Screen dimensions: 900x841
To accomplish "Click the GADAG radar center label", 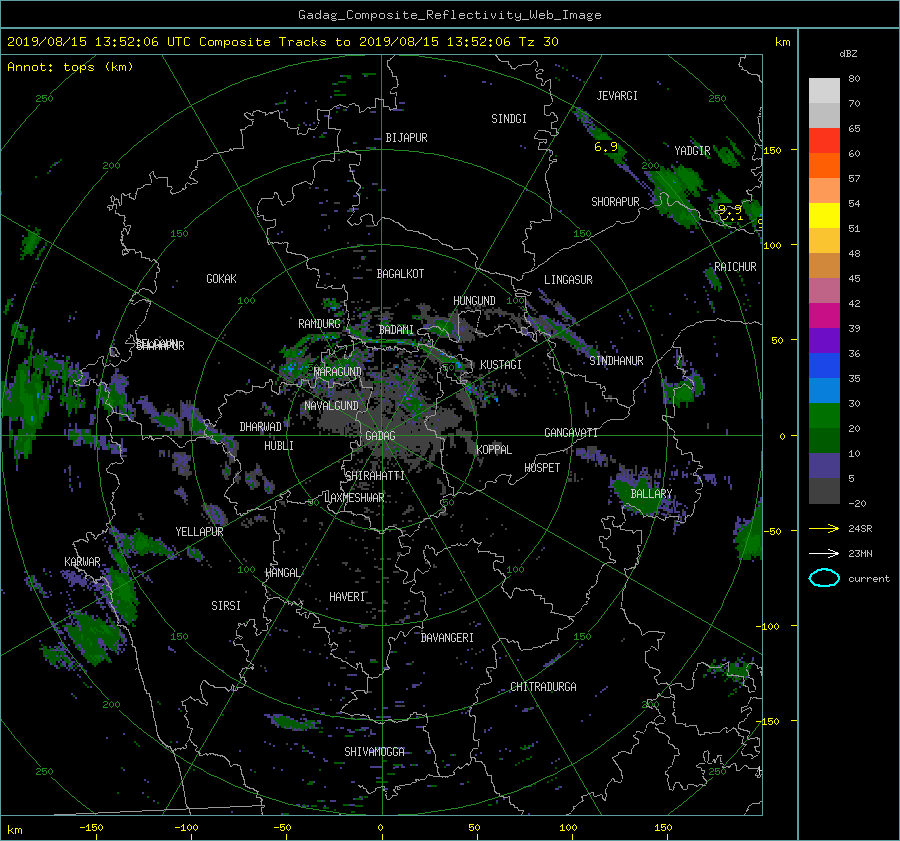I will (380, 436).
